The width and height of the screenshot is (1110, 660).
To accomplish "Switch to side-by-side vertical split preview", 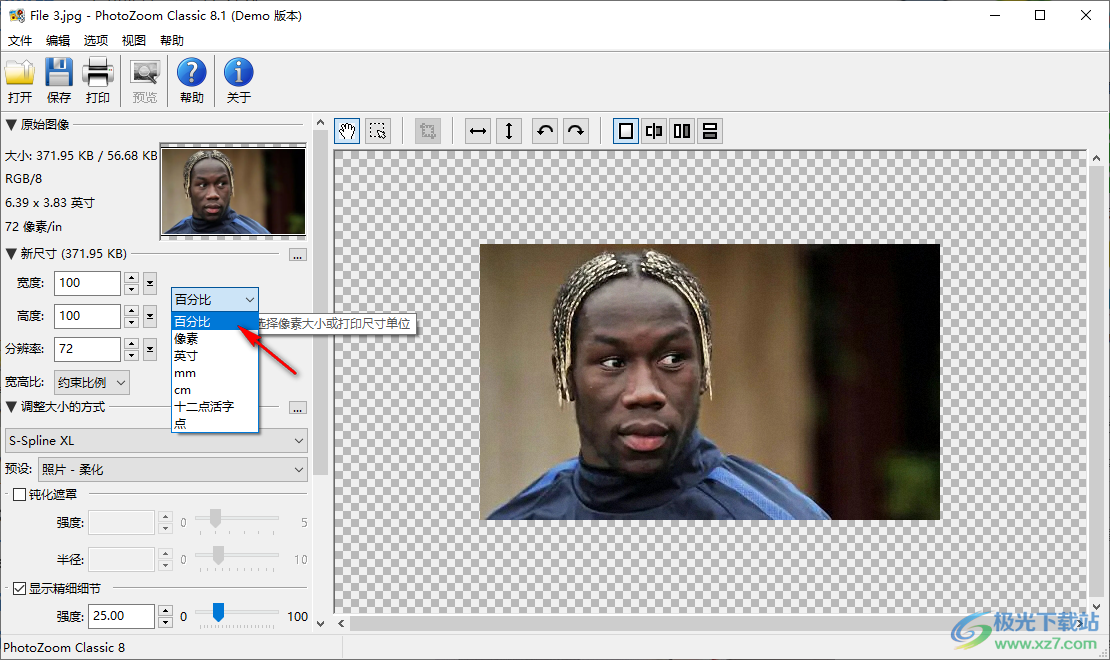I will 682,131.
